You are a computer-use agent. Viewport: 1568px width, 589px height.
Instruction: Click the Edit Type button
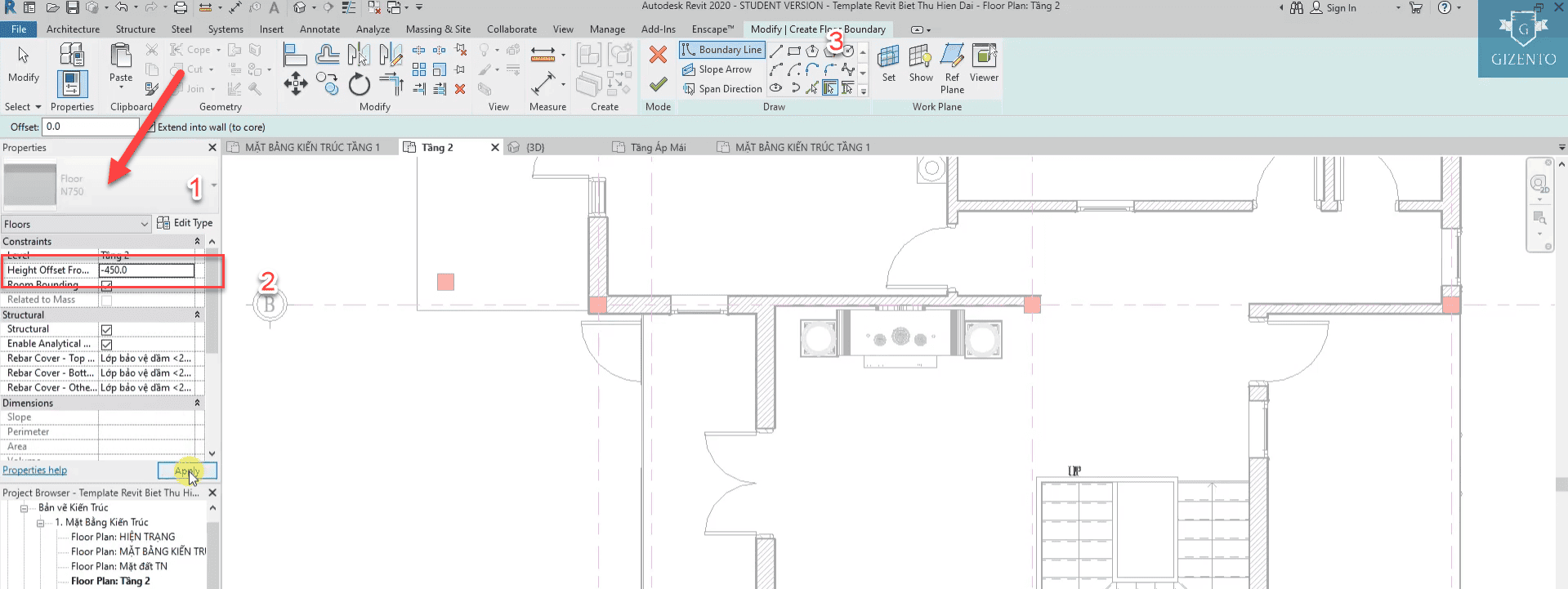185,223
